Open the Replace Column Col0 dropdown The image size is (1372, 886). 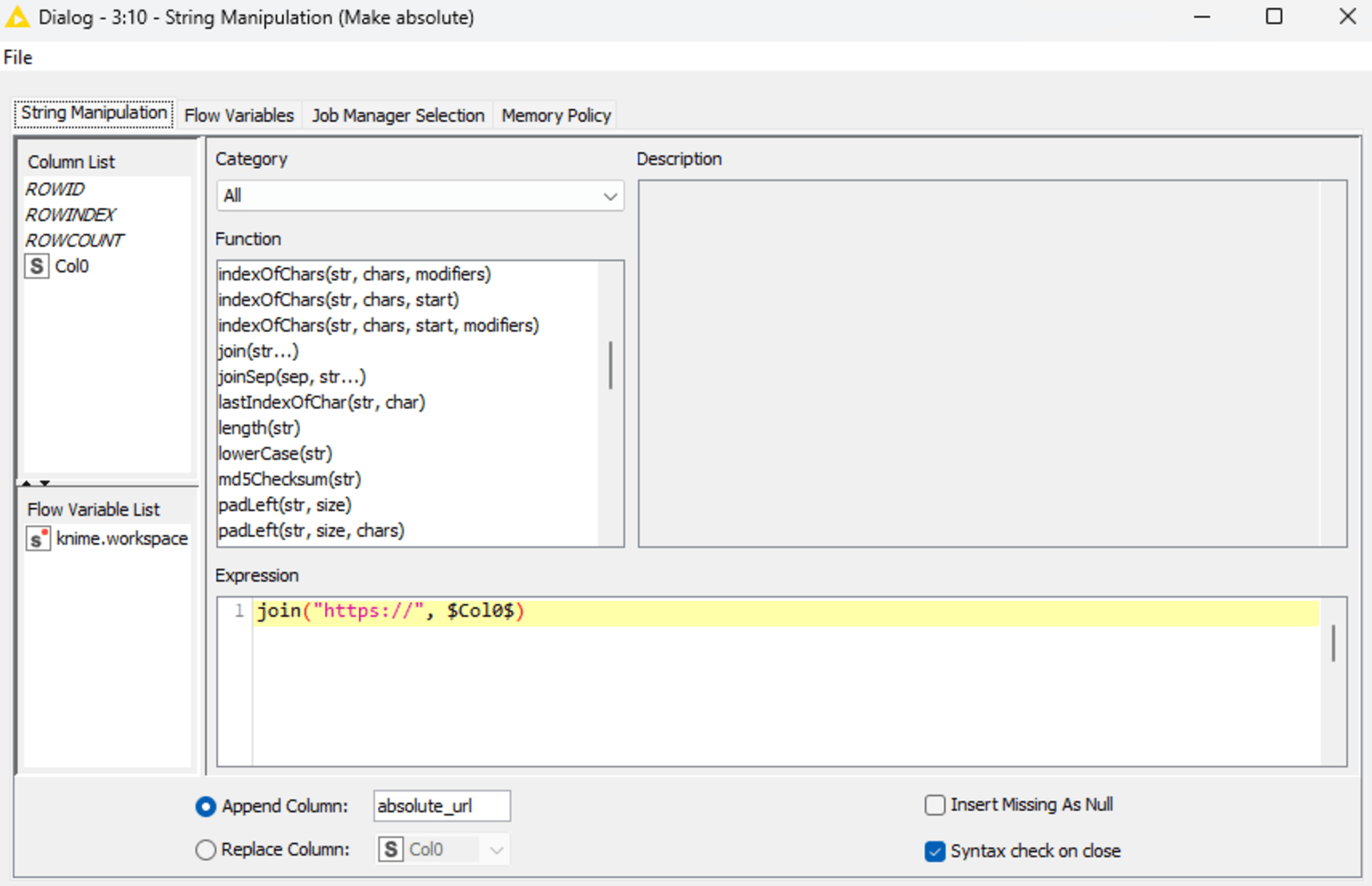(443, 849)
